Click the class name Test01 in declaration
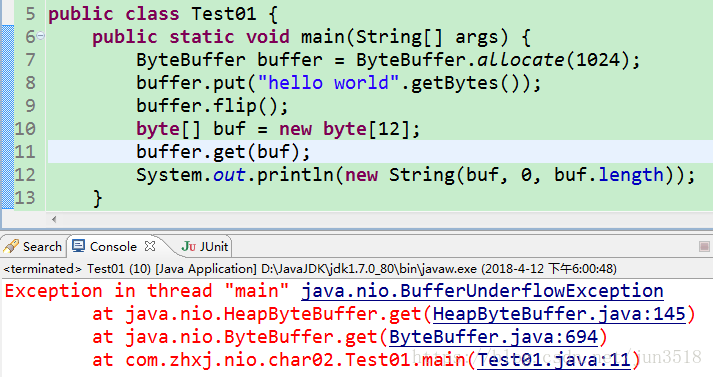 click(224, 14)
